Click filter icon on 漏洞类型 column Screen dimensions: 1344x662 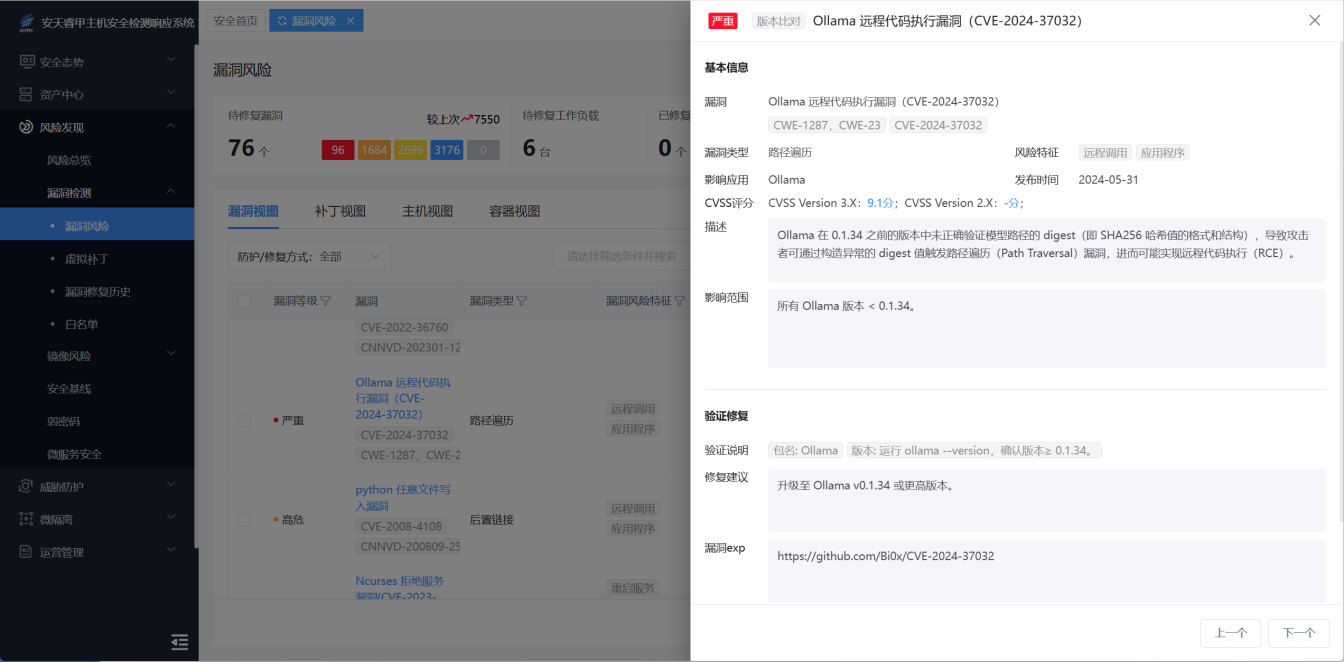[x=522, y=301]
